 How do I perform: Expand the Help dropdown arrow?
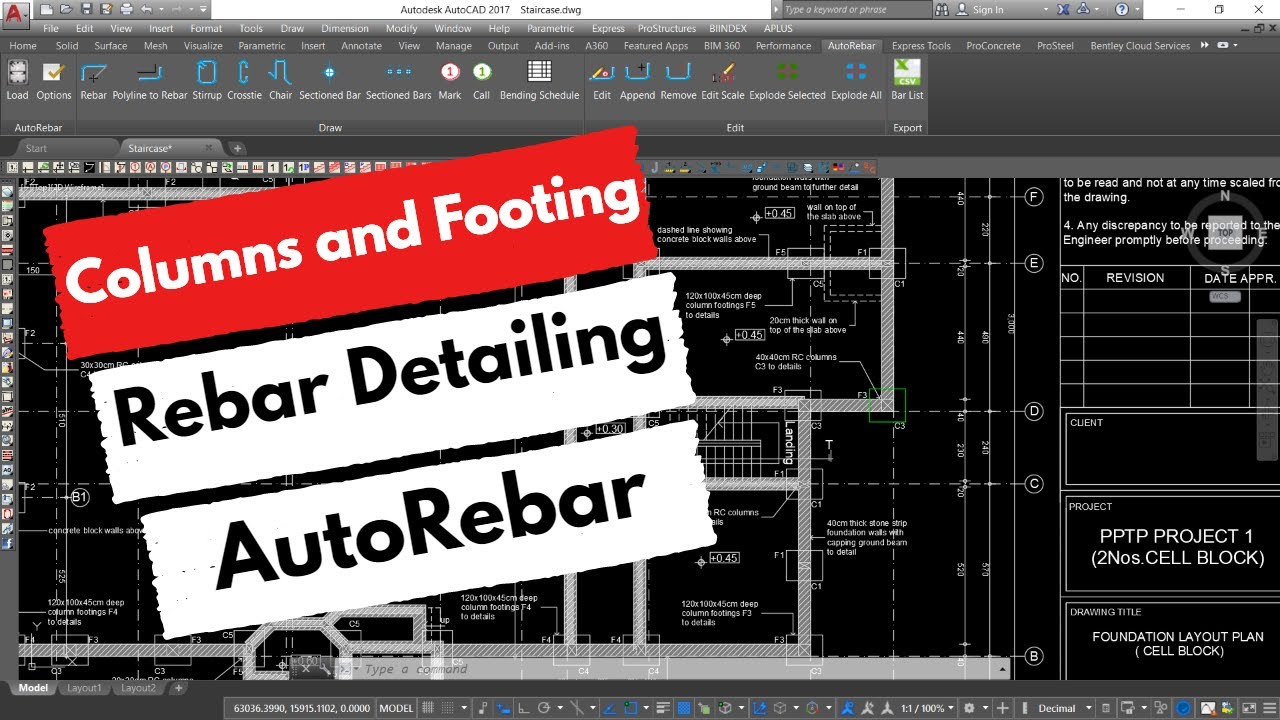[x=1137, y=10]
